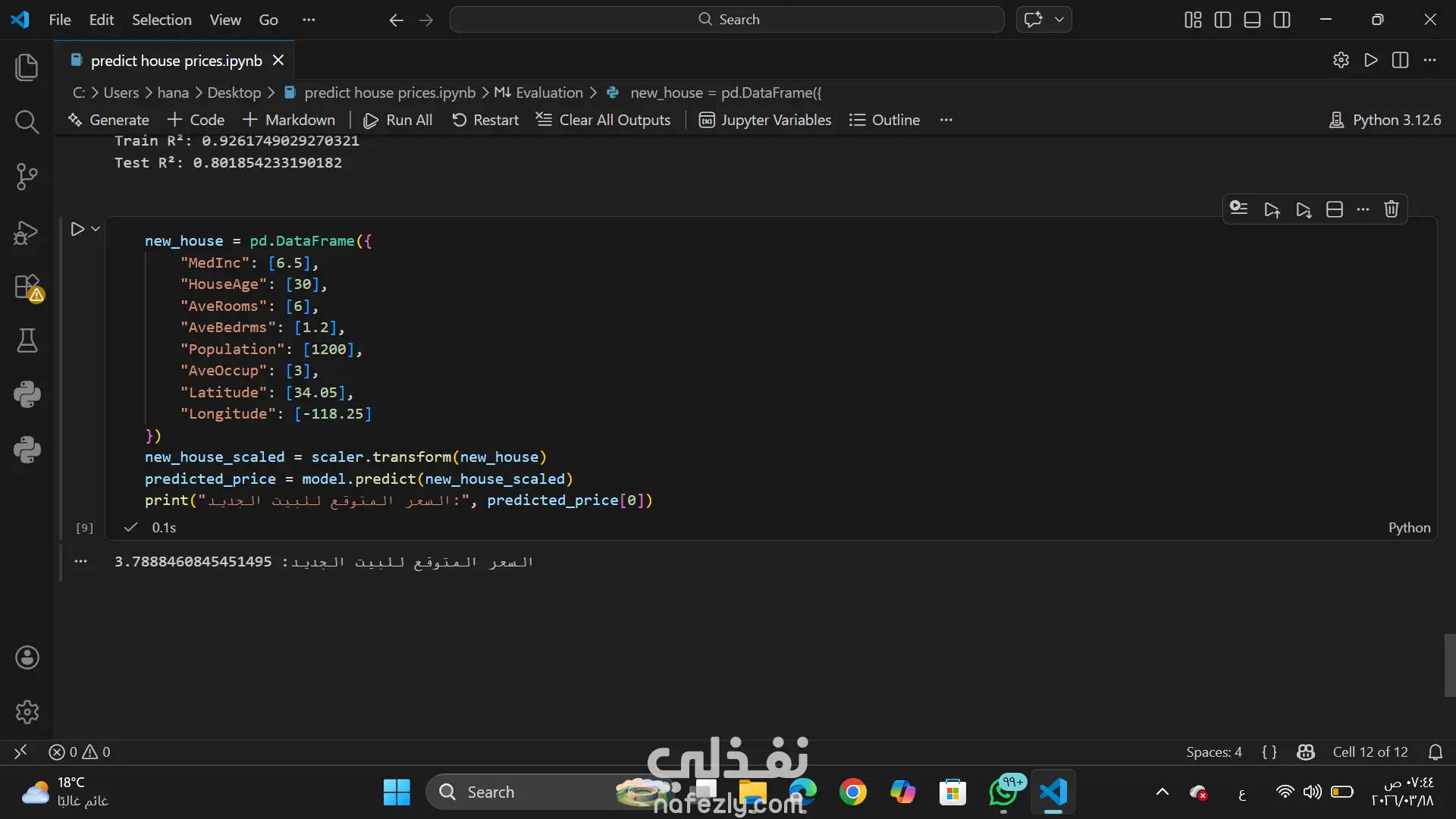
Task: Expand run cell options dropdown arrow
Action: 96,228
